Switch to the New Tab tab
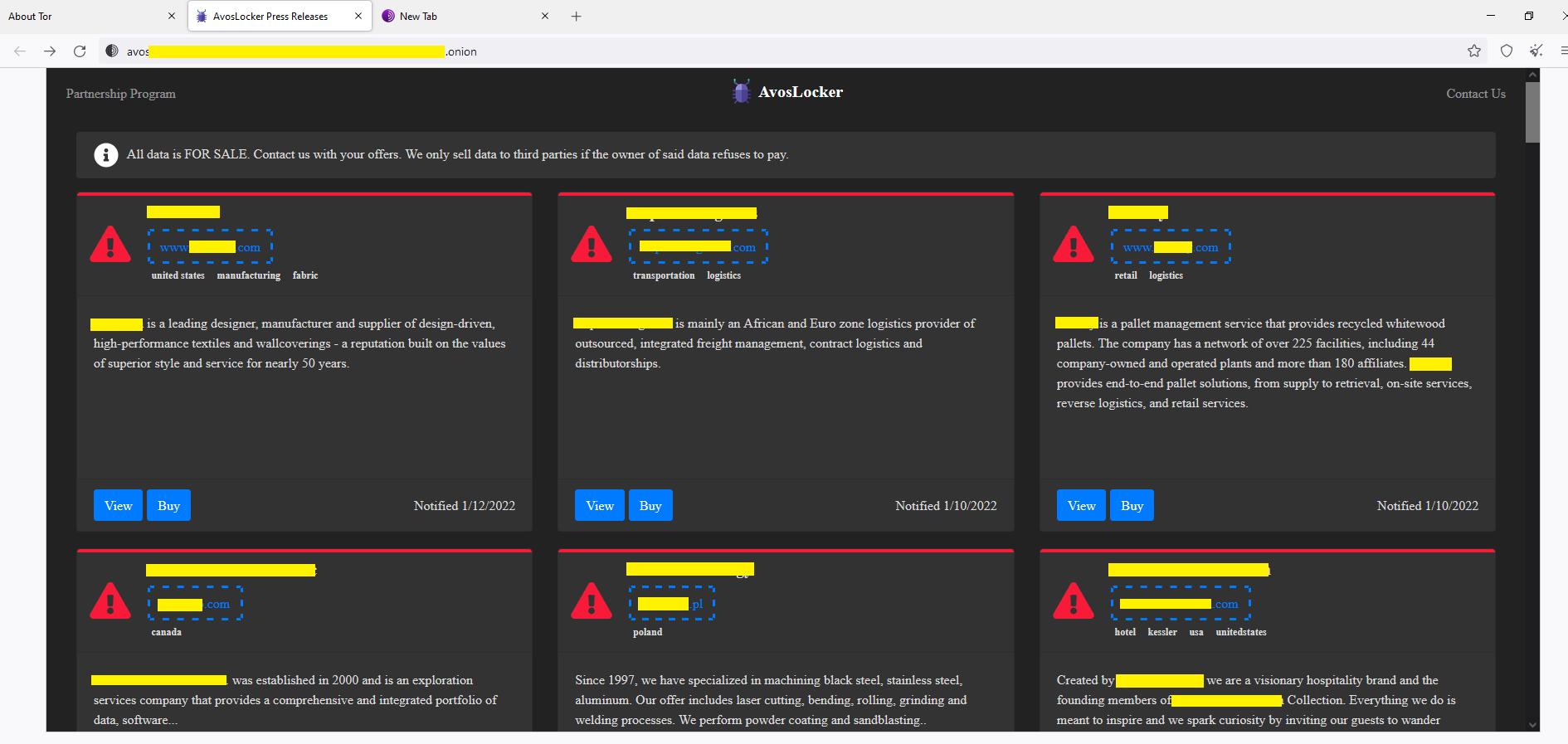 coord(456,17)
